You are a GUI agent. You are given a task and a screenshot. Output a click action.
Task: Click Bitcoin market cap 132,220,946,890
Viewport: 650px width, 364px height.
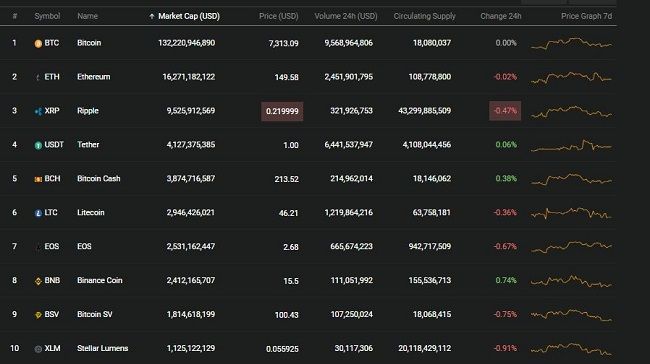187,43
